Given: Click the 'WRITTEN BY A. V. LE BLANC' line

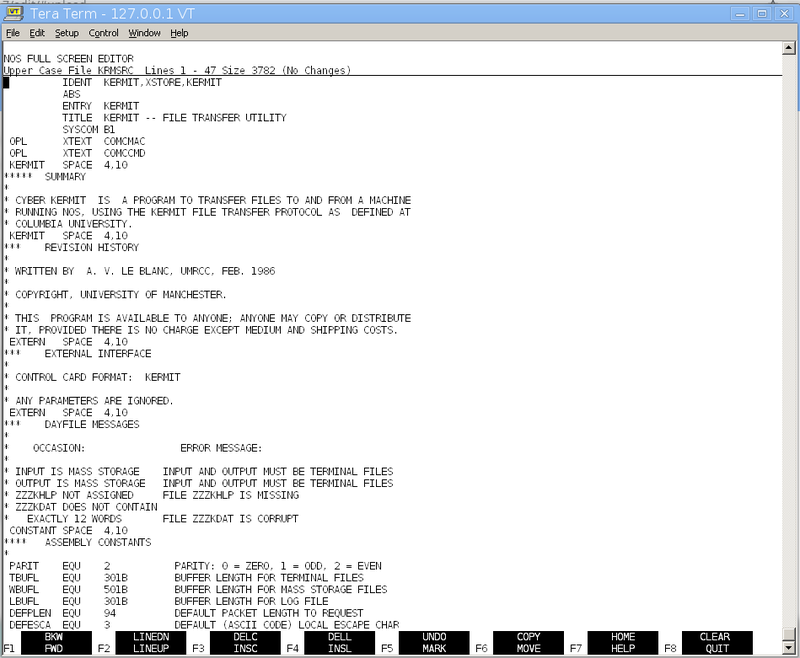Looking at the screenshot, I should point(139,271).
